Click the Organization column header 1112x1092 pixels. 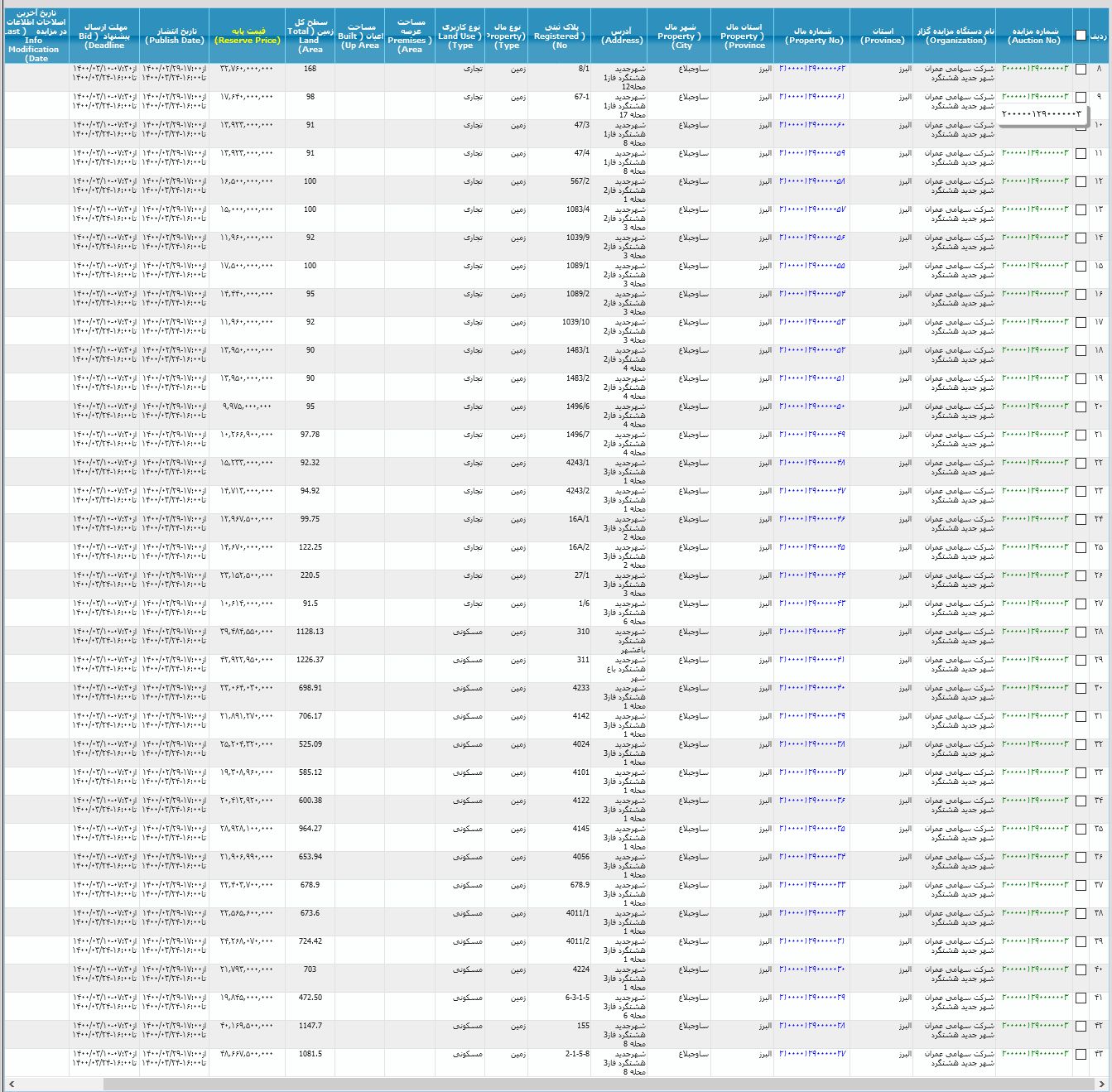tap(955, 36)
